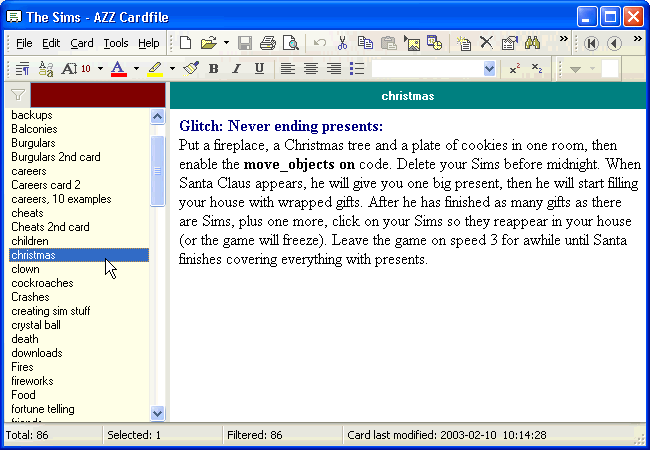
Task: Center align the text
Action: (311, 69)
